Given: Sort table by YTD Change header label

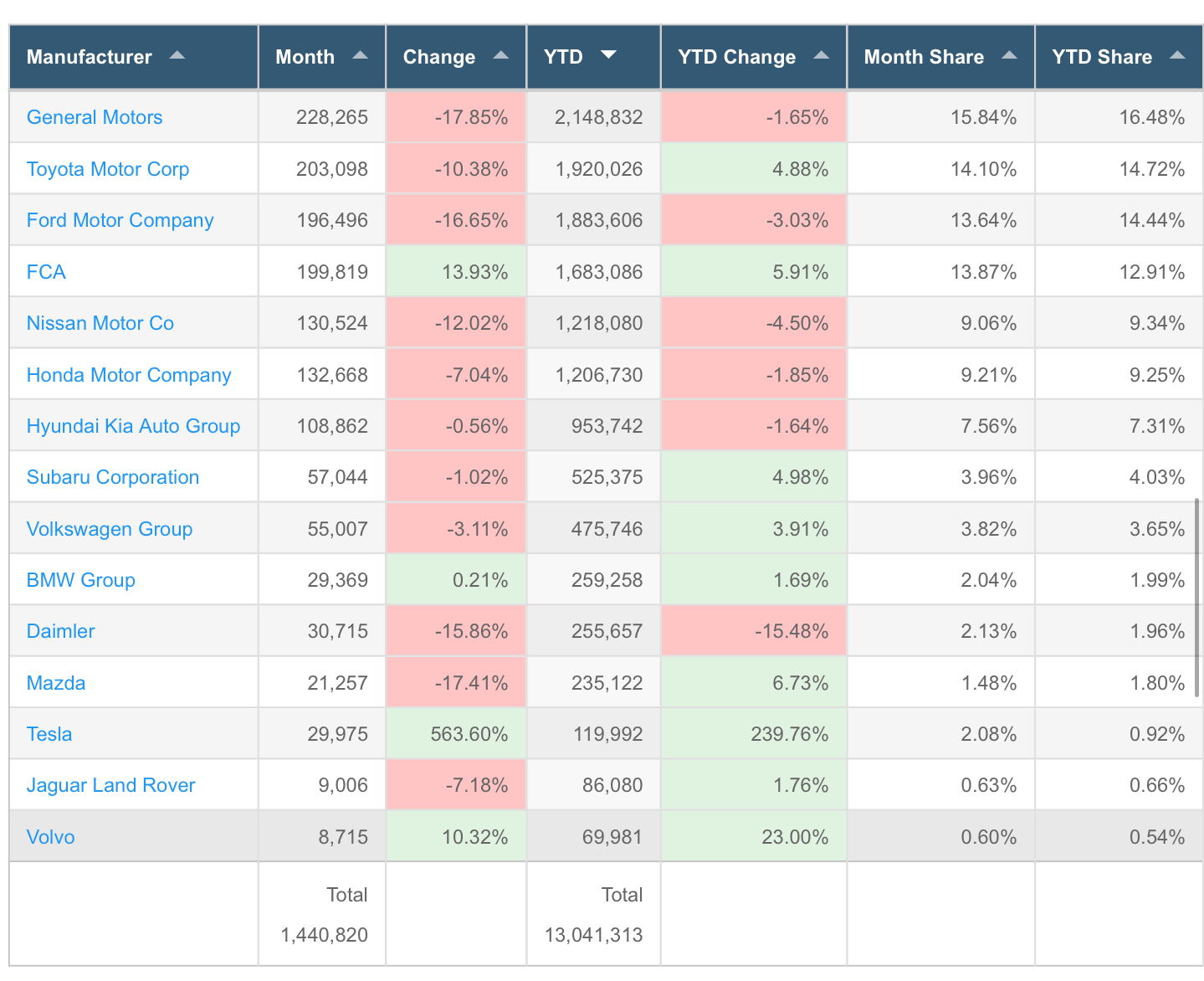Looking at the screenshot, I should click(x=736, y=57).
